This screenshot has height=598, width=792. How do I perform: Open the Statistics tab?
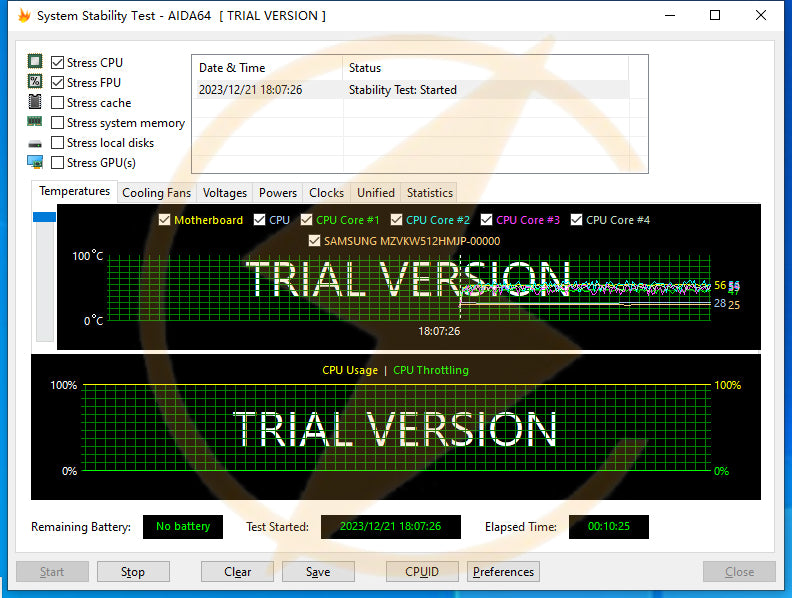click(x=430, y=193)
